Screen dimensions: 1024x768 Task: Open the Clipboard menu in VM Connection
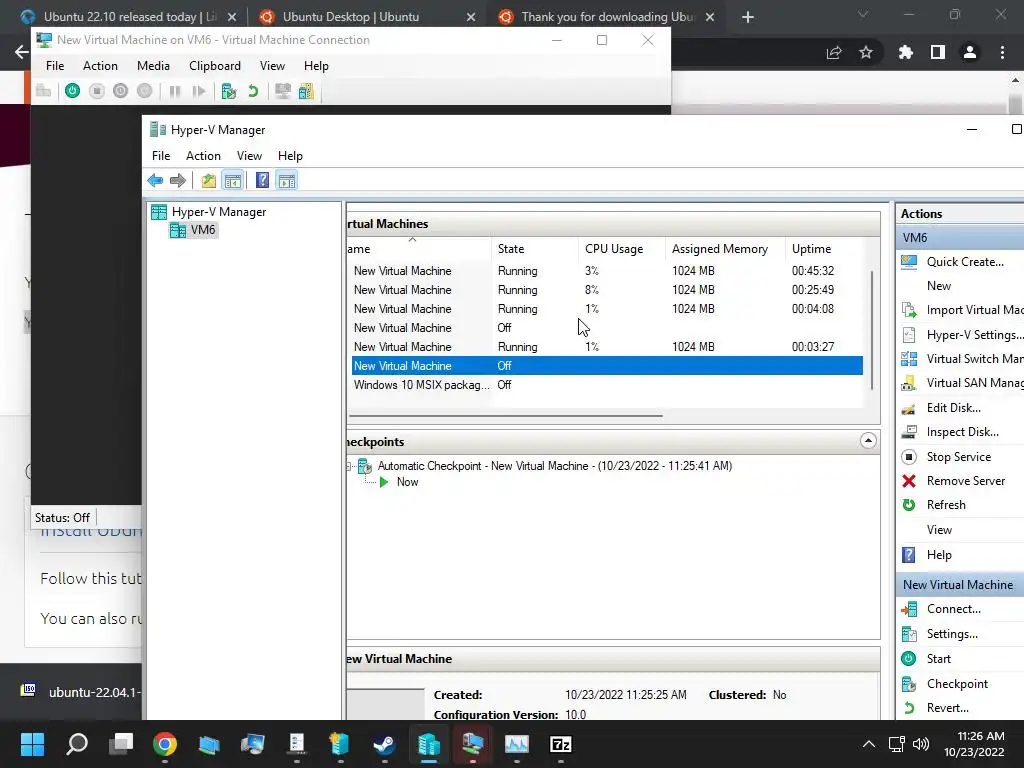tap(215, 66)
